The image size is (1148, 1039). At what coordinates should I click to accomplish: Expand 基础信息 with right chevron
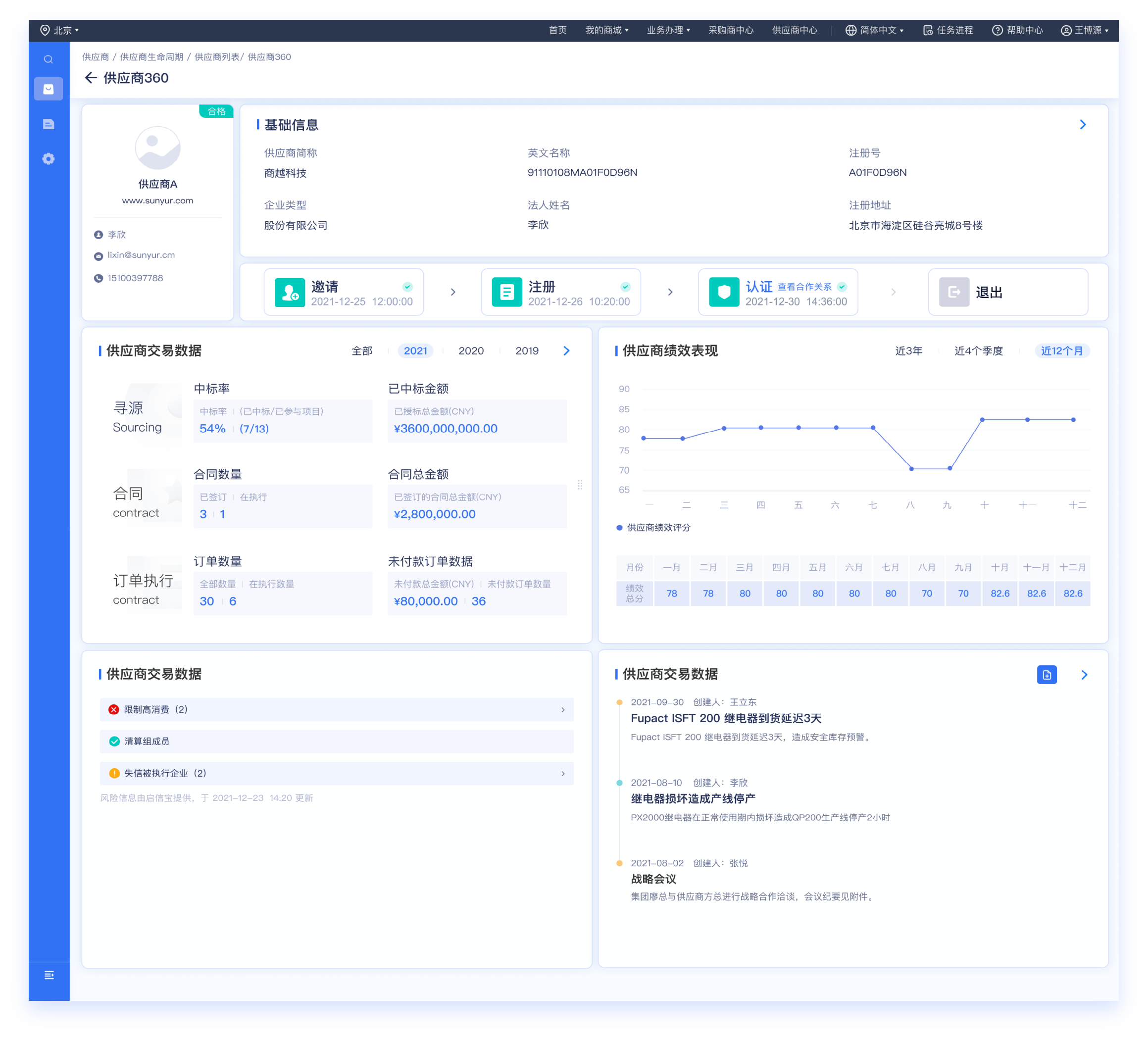[1083, 125]
